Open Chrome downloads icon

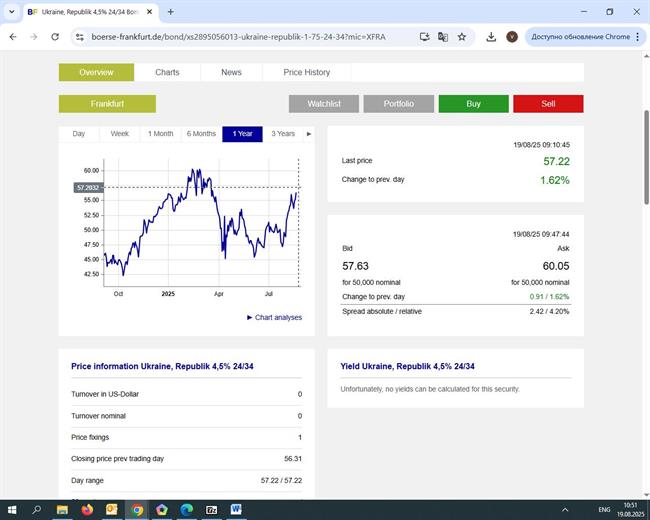[x=491, y=37]
